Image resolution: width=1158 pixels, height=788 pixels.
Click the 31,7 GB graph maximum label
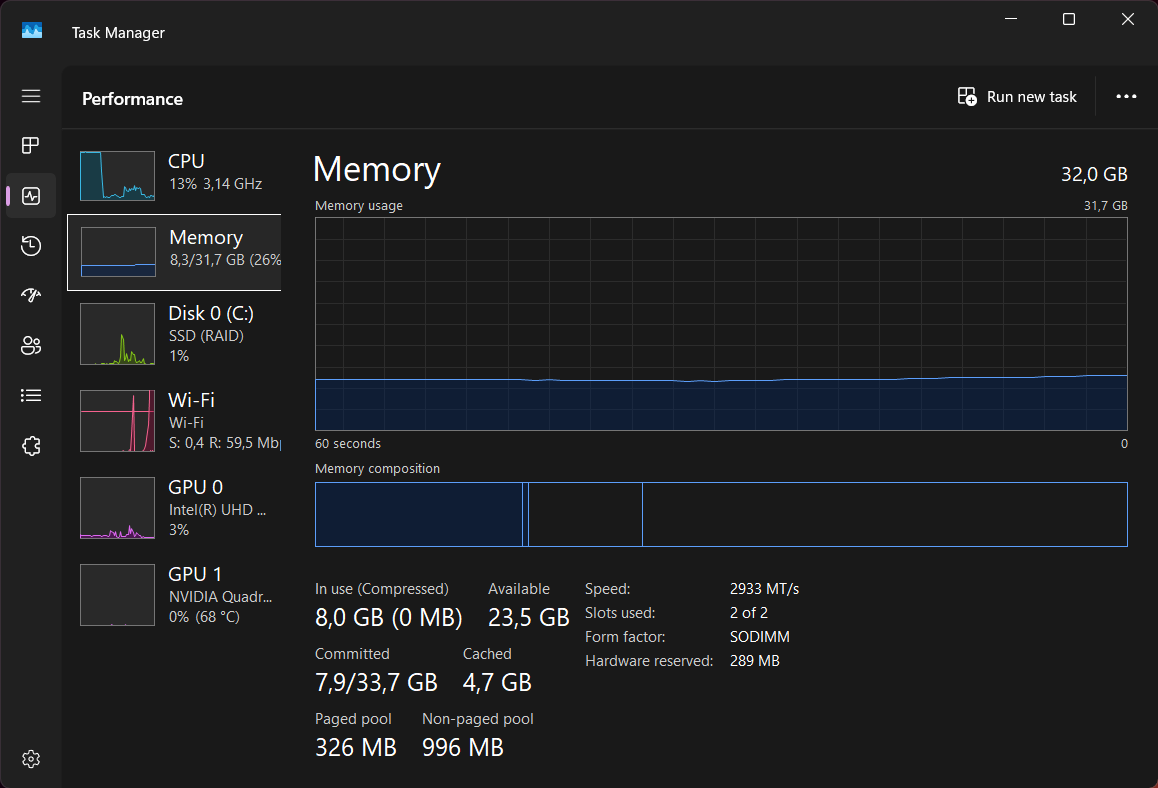pyautogui.click(x=1106, y=205)
